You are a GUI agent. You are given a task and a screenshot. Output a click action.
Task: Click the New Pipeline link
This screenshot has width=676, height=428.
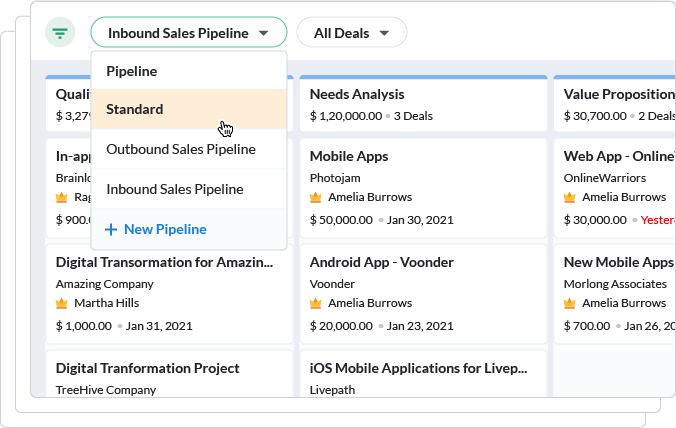click(165, 229)
